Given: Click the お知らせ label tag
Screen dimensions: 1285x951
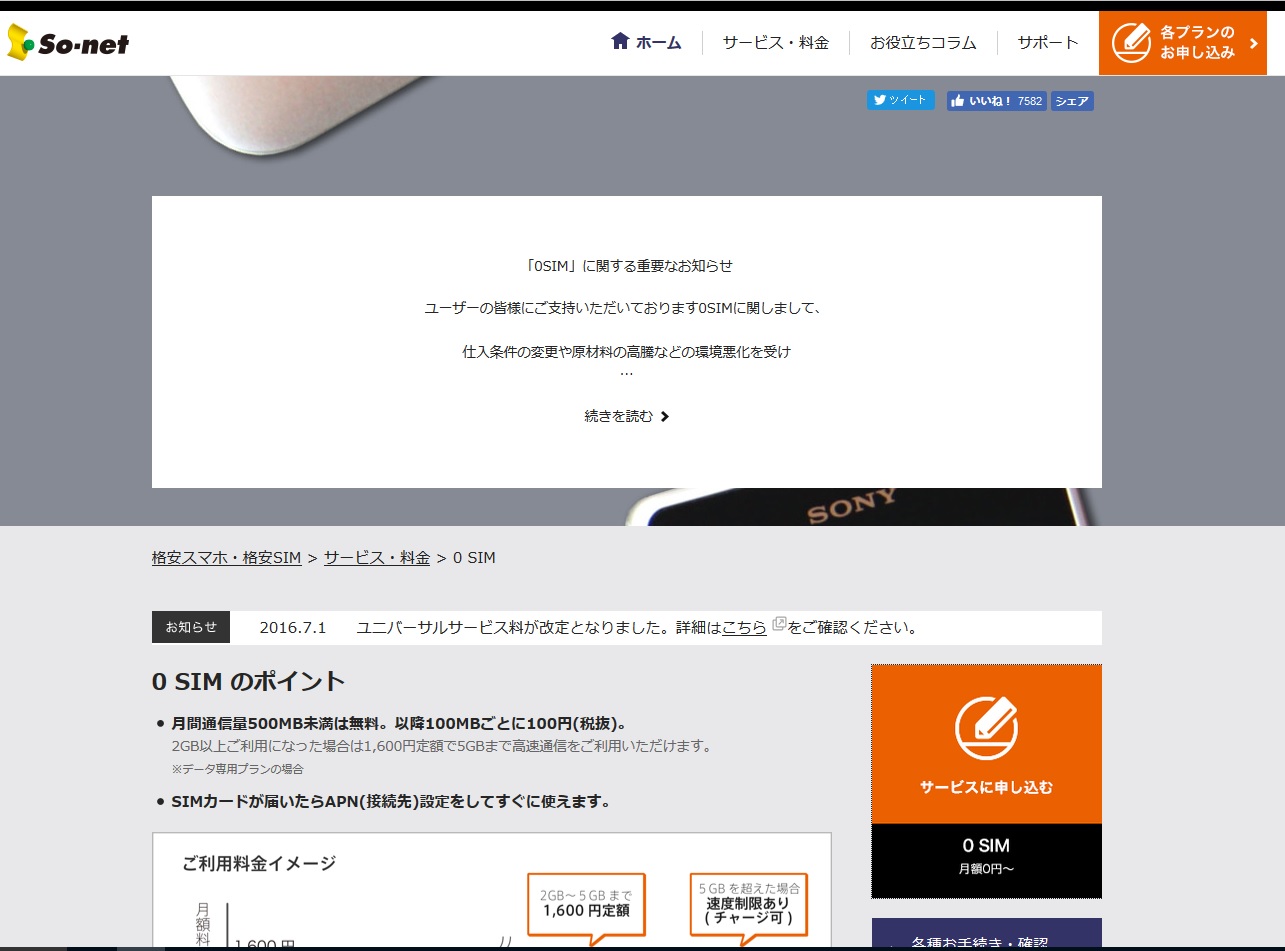Looking at the screenshot, I should click(x=191, y=627).
